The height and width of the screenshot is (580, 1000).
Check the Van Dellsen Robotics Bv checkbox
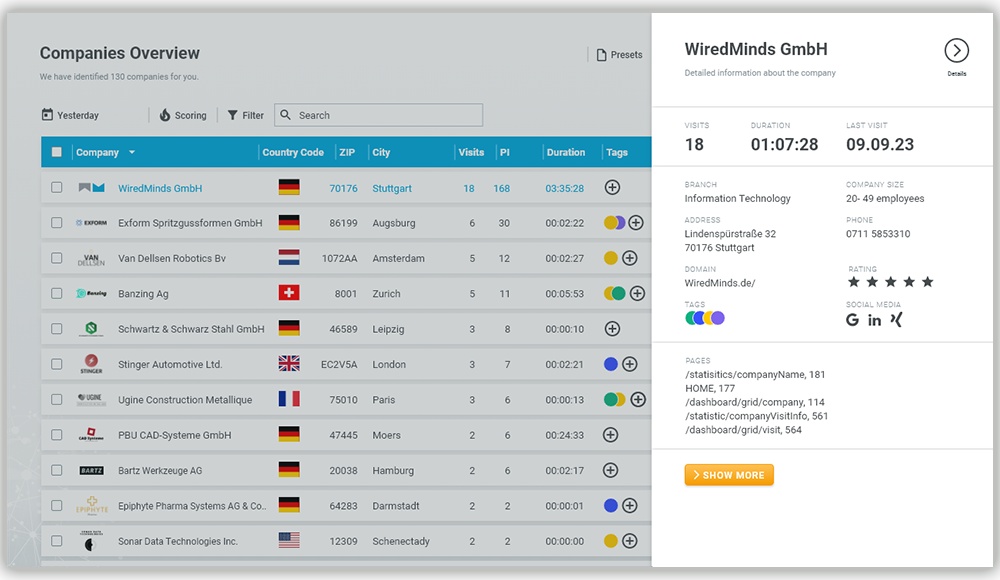tap(57, 258)
